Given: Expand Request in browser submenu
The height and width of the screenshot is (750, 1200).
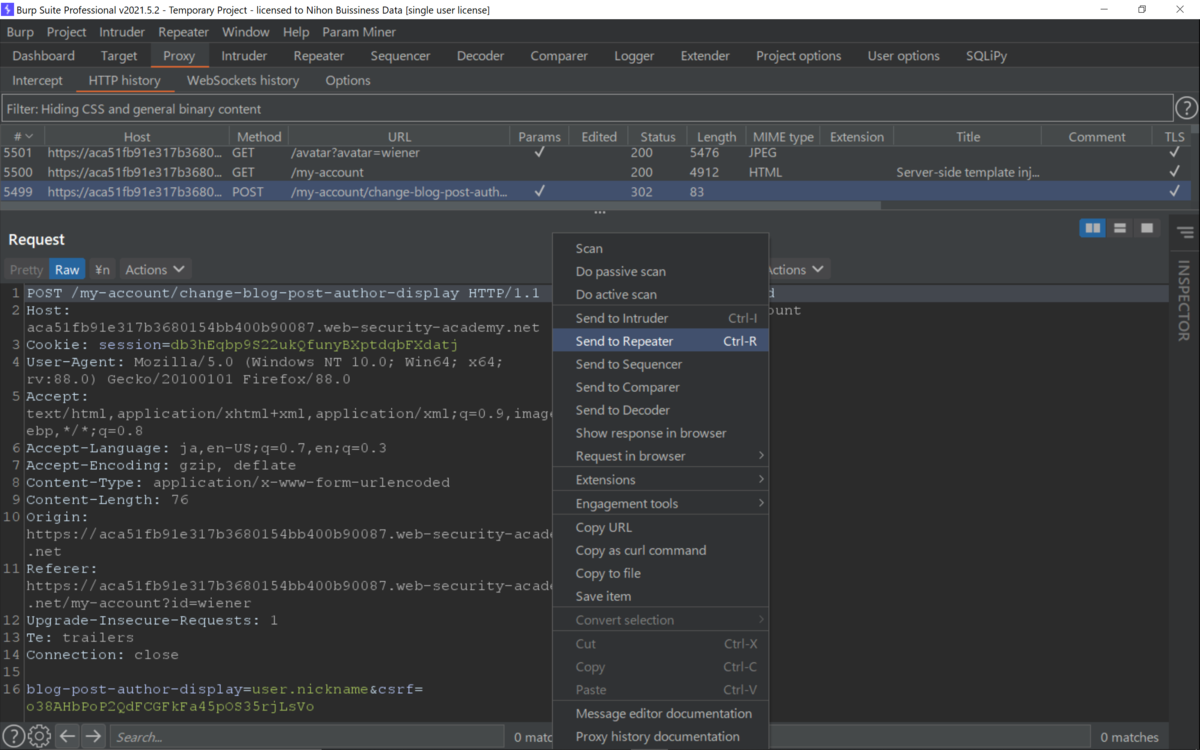Looking at the screenshot, I should pos(660,456).
